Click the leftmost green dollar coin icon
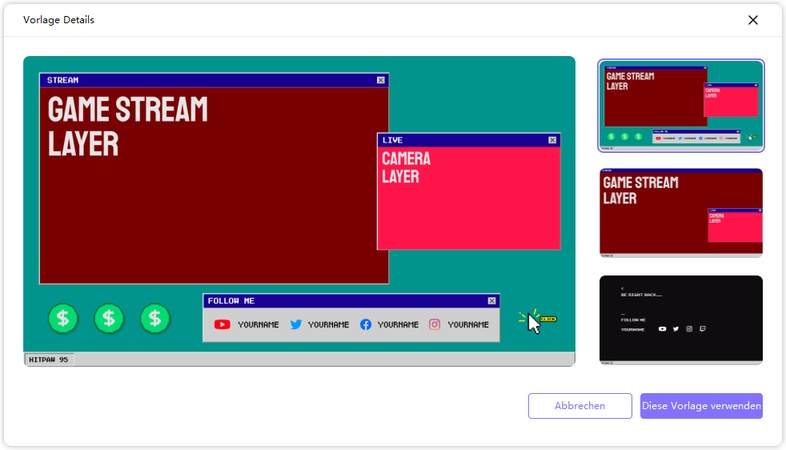Viewport: 786px width, 450px height. 63,319
